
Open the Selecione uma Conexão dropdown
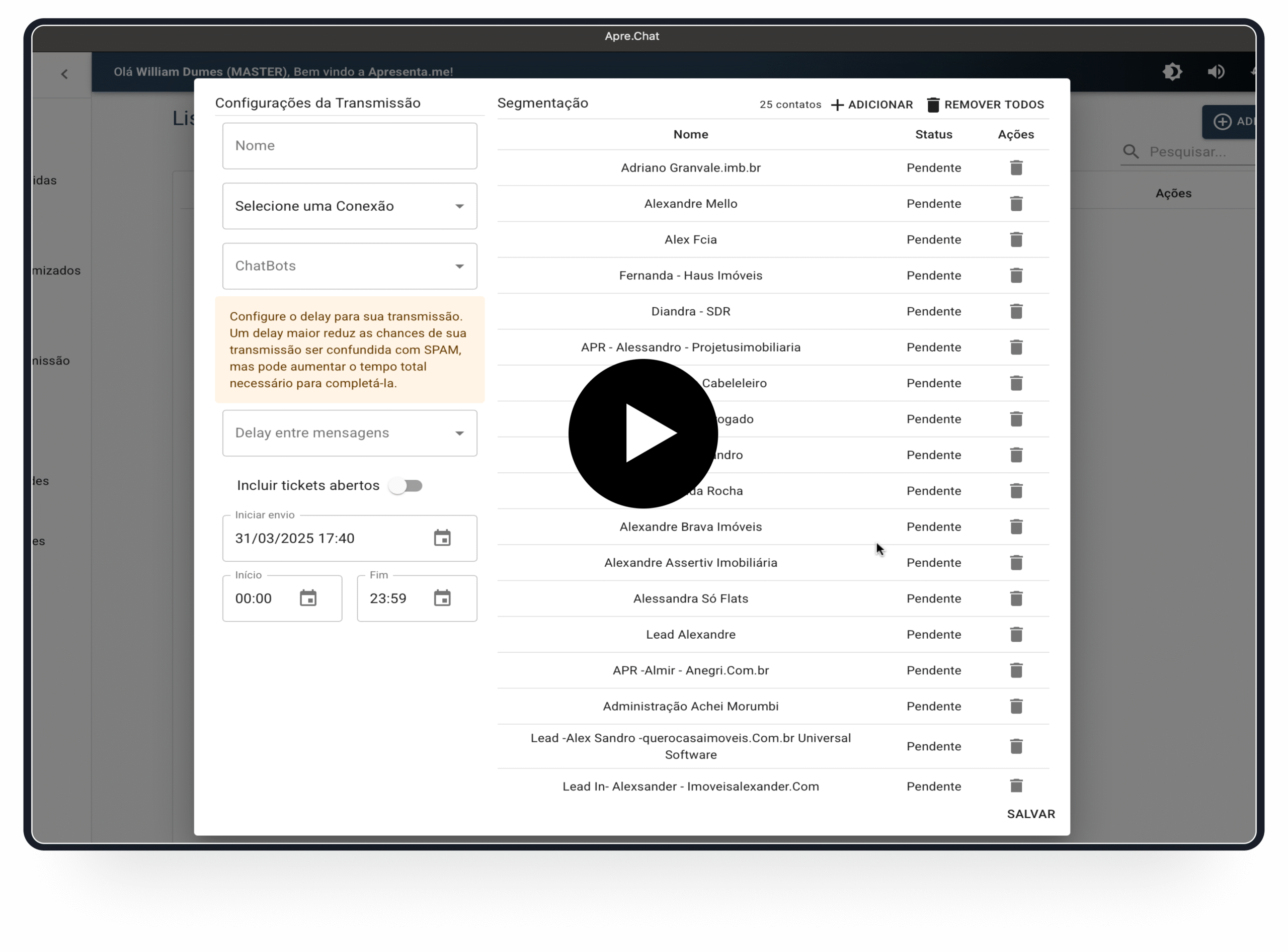click(x=349, y=206)
